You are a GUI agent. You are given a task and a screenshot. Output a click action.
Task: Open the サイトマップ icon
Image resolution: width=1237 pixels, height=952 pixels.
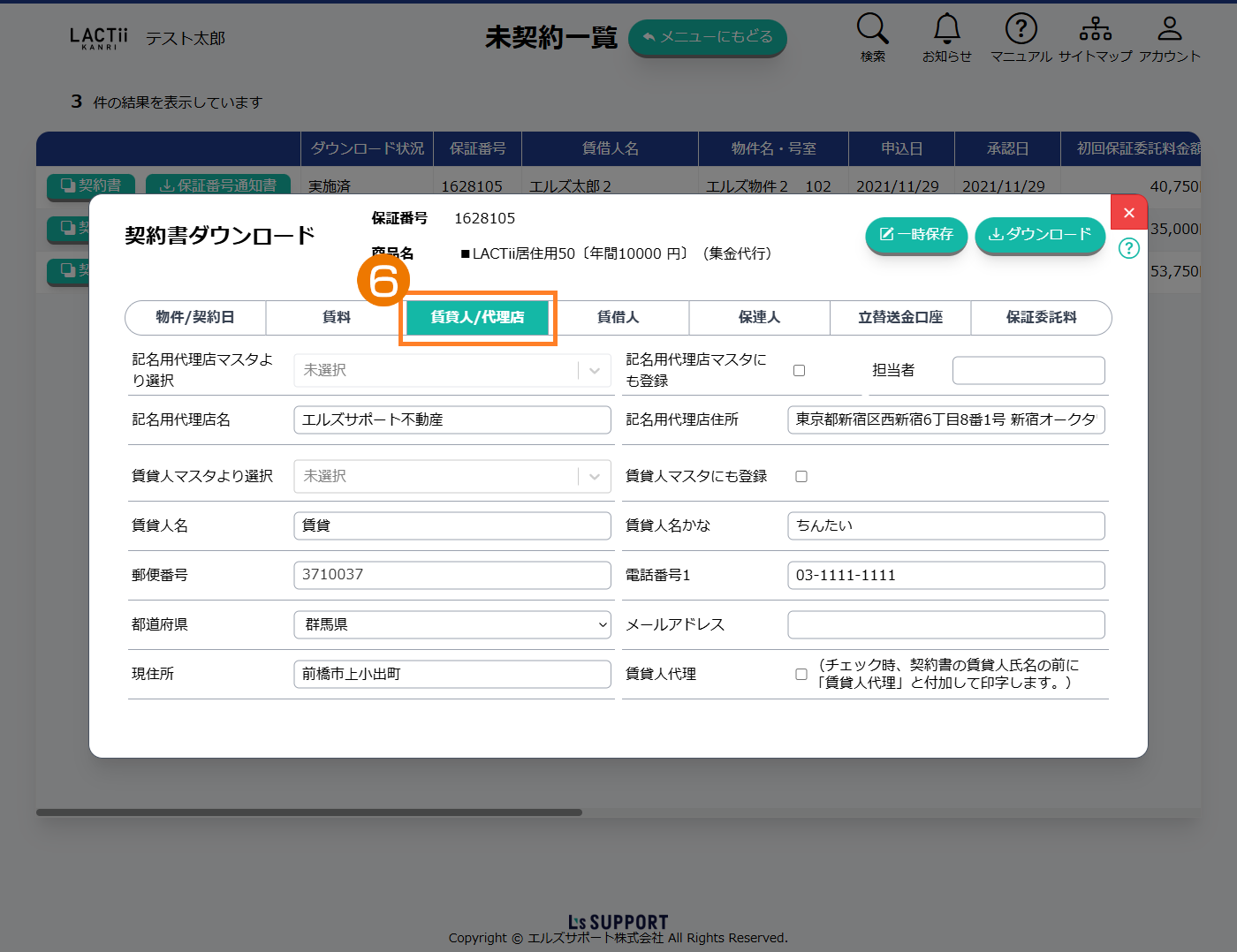point(1095,29)
